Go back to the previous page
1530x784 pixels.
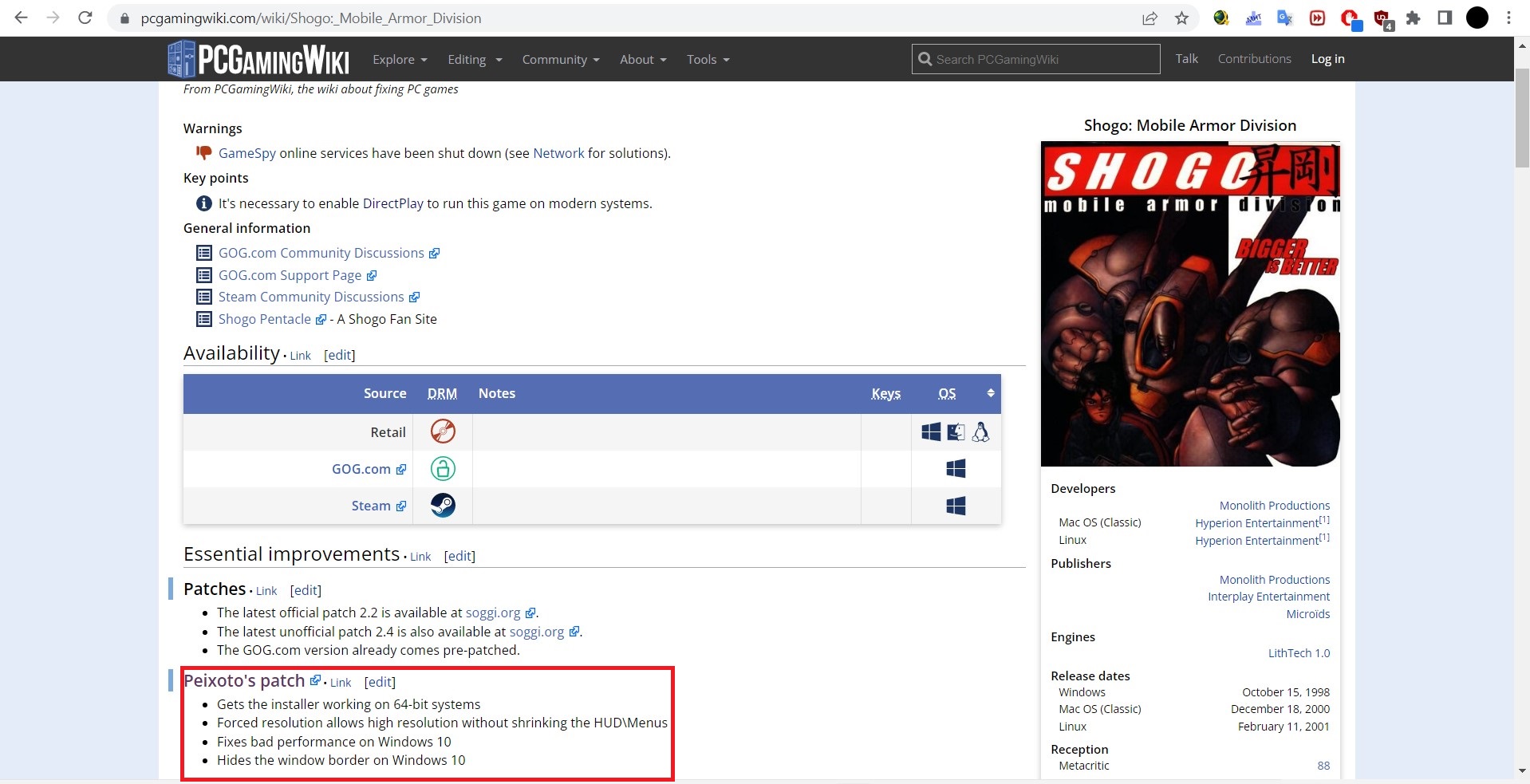click(22, 18)
